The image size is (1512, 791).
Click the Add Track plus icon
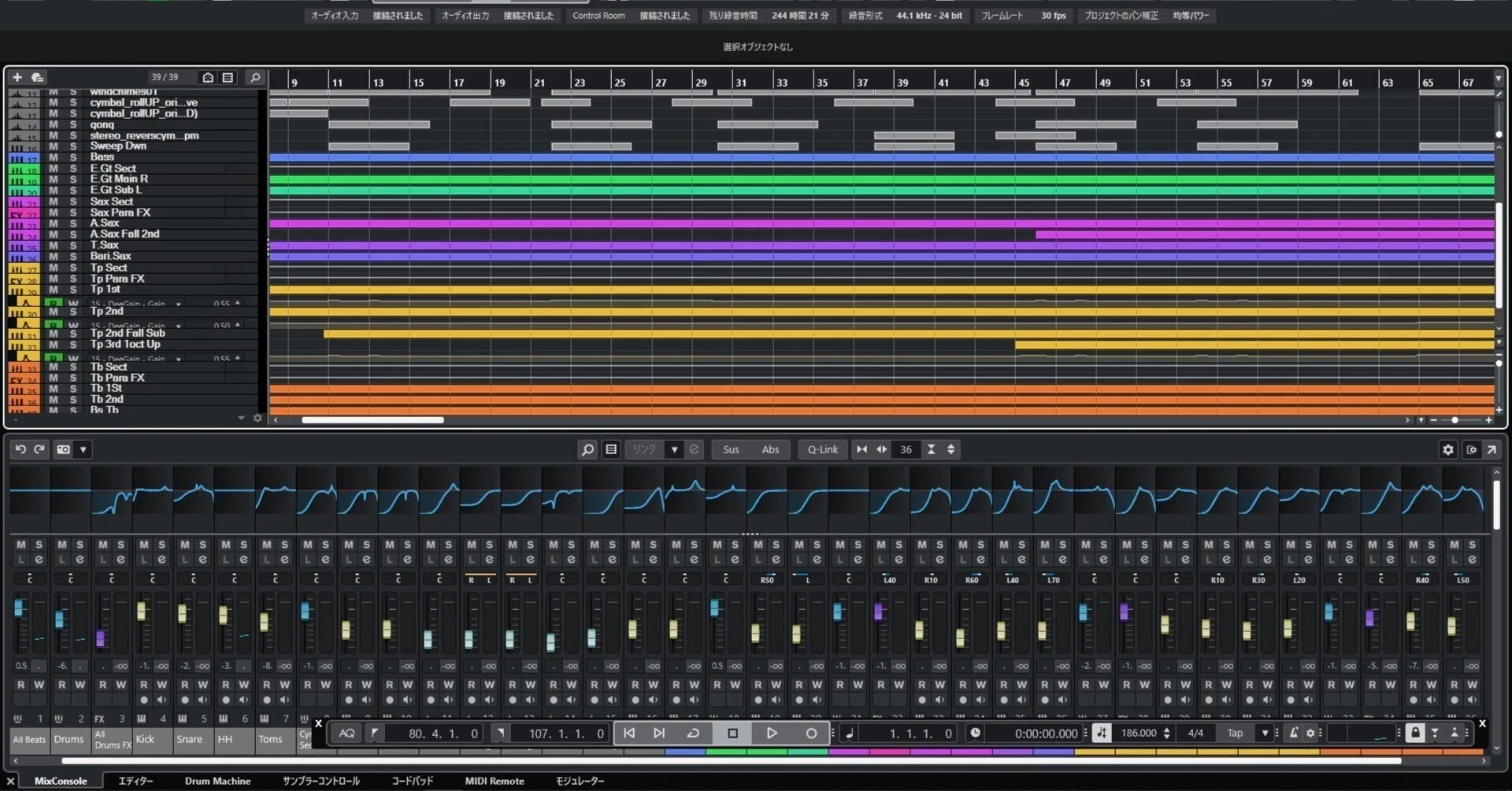point(17,77)
